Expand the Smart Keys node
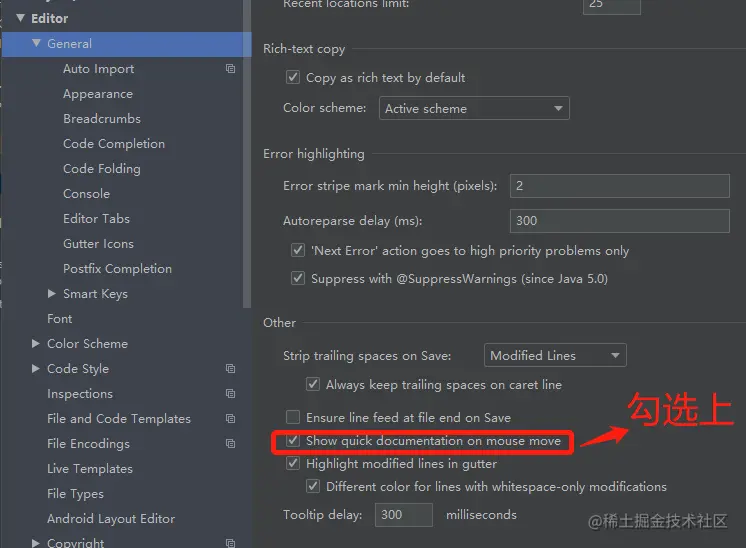The width and height of the screenshot is (746, 548). [x=52, y=294]
